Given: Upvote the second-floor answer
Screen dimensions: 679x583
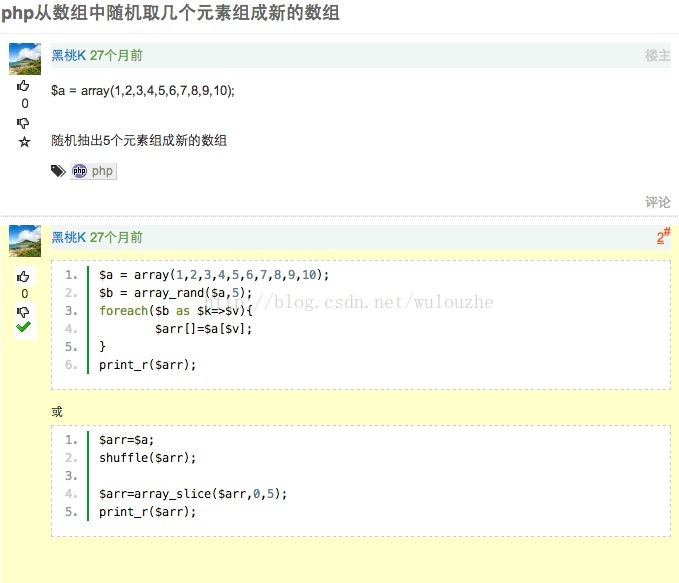Looking at the screenshot, I should click(x=23, y=276).
